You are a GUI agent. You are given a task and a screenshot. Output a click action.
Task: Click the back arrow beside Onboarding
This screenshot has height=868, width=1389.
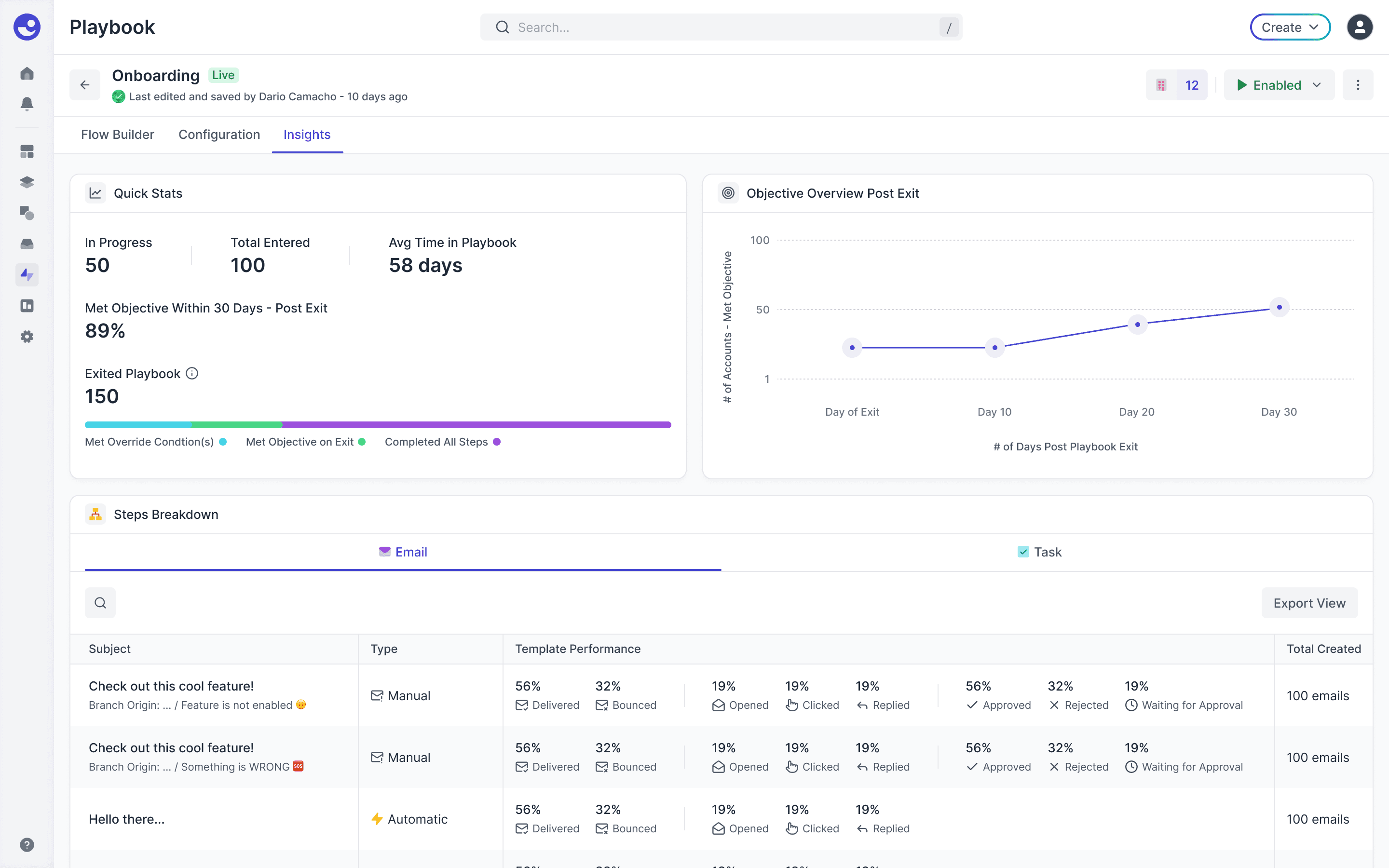(x=85, y=85)
